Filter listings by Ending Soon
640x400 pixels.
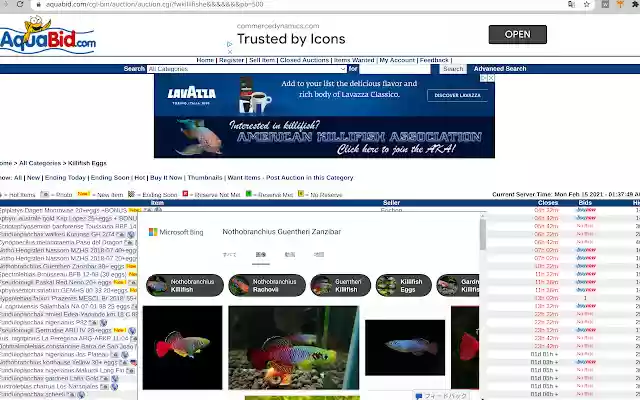pos(110,178)
